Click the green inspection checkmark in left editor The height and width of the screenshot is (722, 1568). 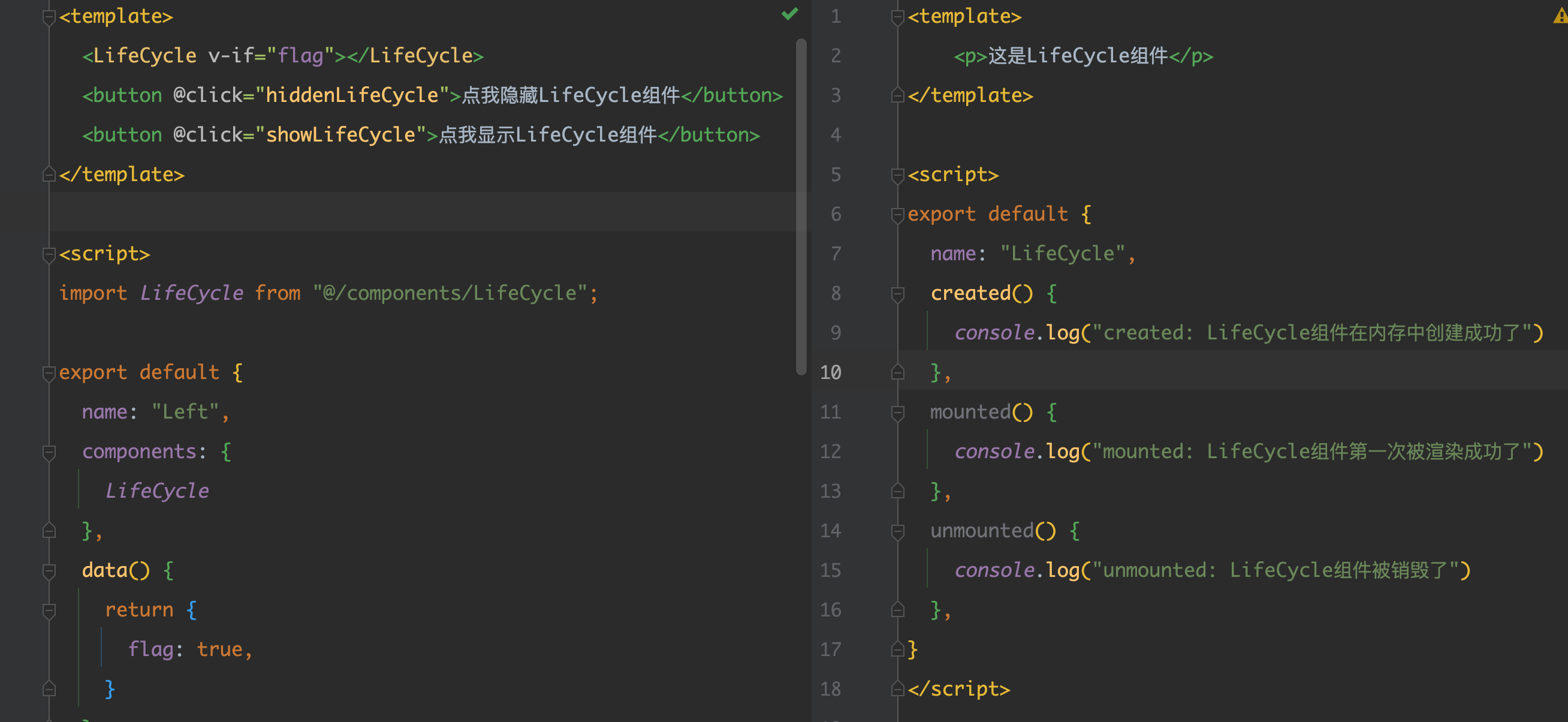(x=789, y=14)
